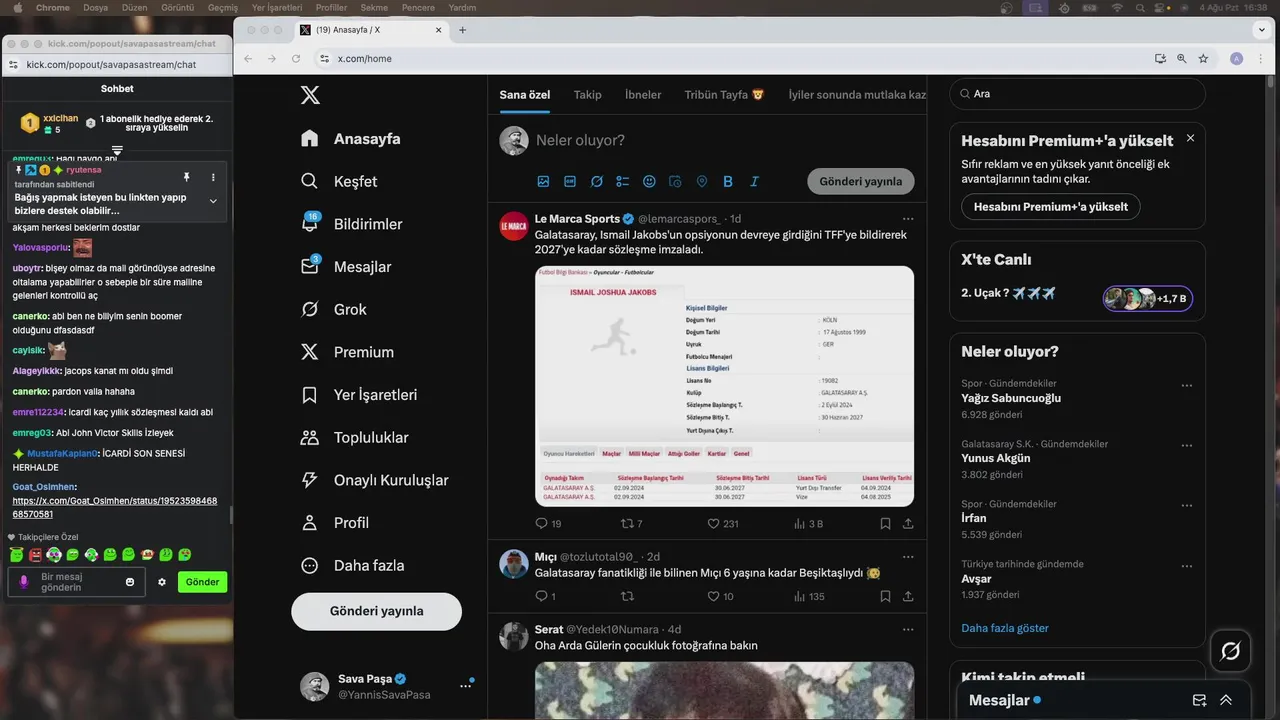The height and width of the screenshot is (720, 1280).
Task: Join the 2. Uçak live space
Action: [1148, 298]
